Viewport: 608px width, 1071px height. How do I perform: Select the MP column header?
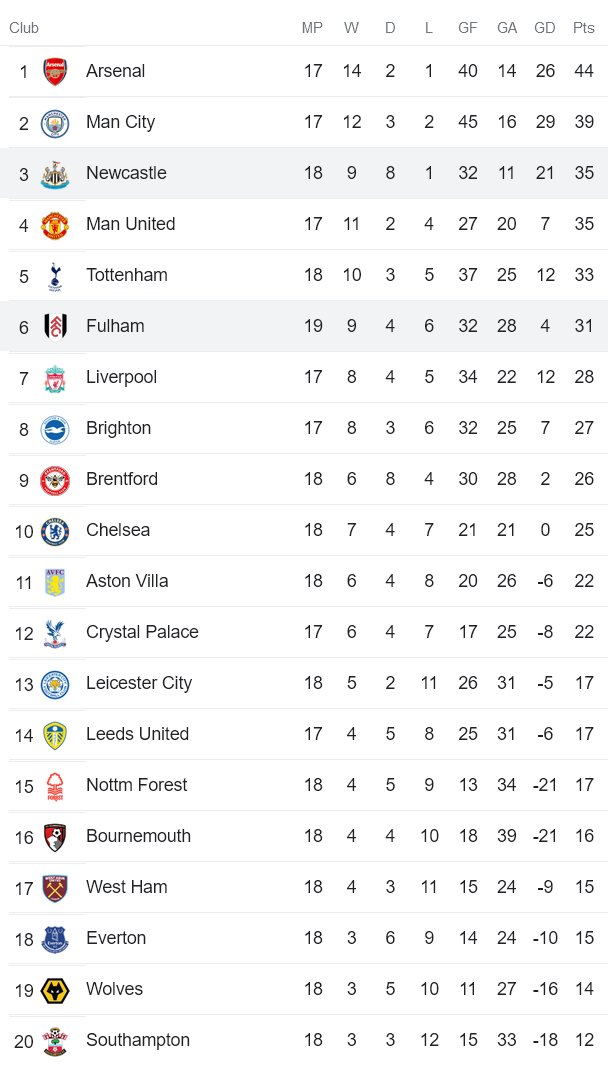312,28
